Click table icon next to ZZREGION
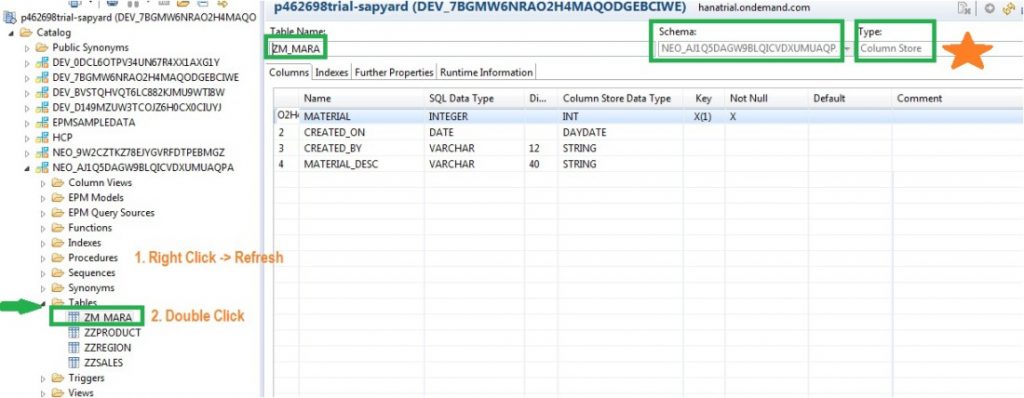The width and height of the screenshot is (1024, 398). [74, 347]
